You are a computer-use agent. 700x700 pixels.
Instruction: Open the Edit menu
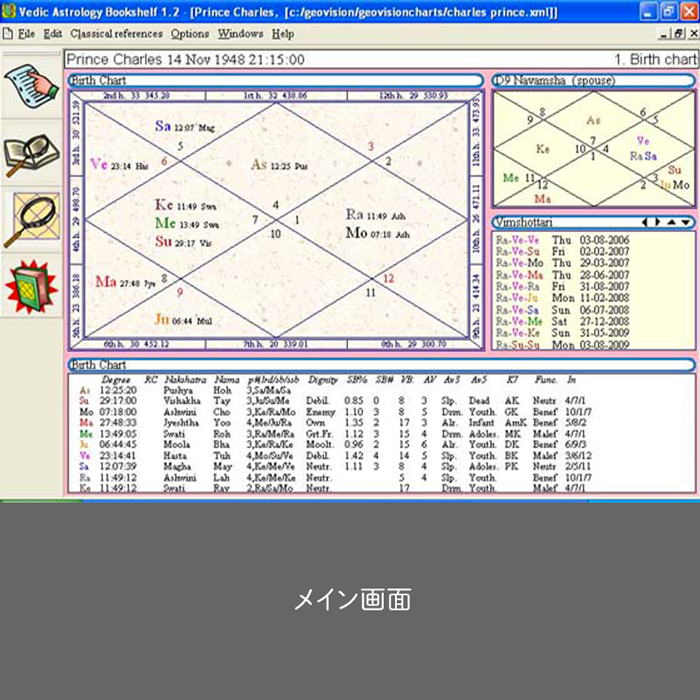[53, 34]
